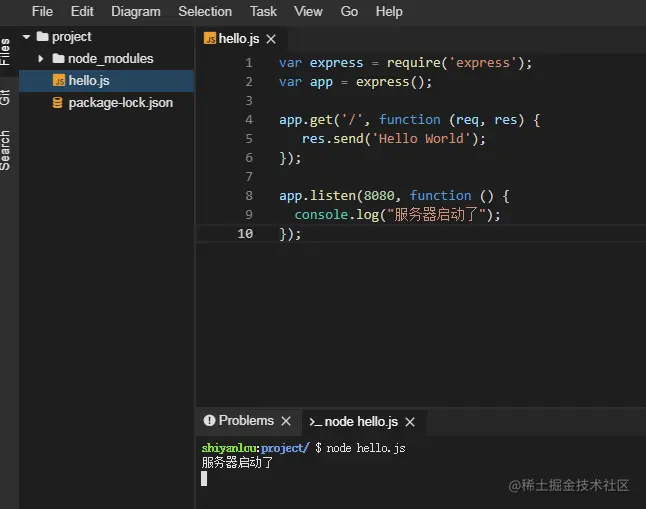The width and height of the screenshot is (646, 509).
Task: Click the node_modules folder icon
Action: point(59,58)
